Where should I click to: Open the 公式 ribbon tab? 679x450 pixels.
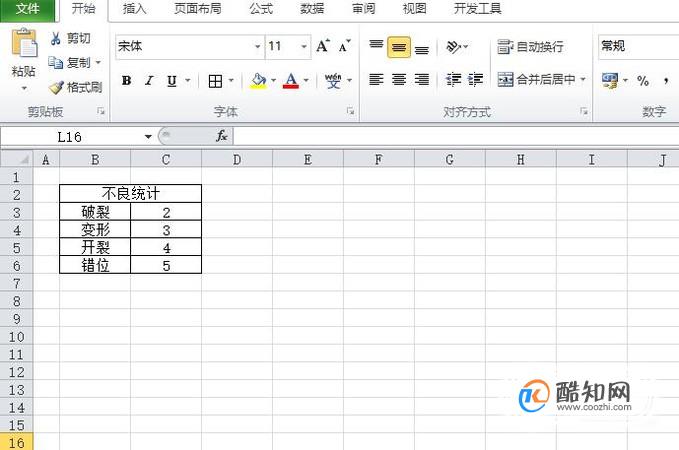coord(261,9)
